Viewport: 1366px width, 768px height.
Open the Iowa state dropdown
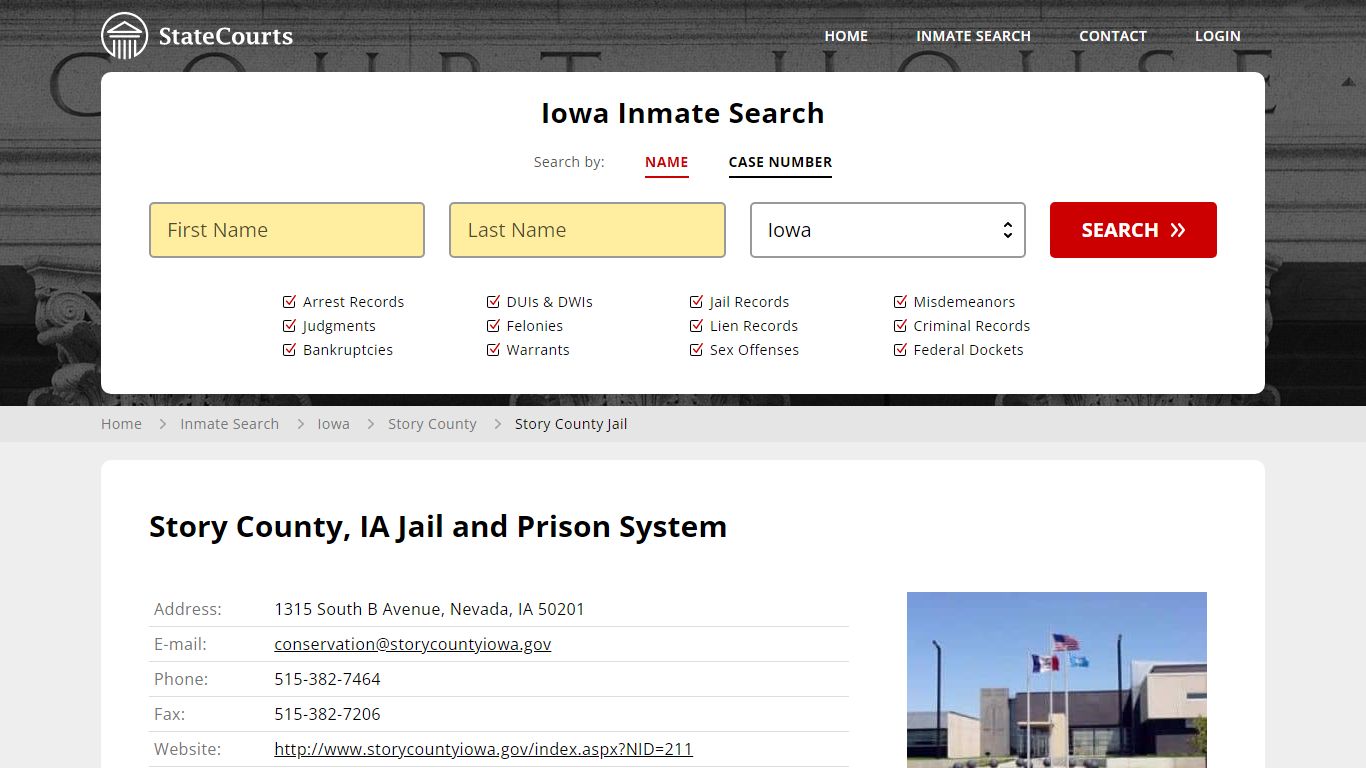[888, 230]
